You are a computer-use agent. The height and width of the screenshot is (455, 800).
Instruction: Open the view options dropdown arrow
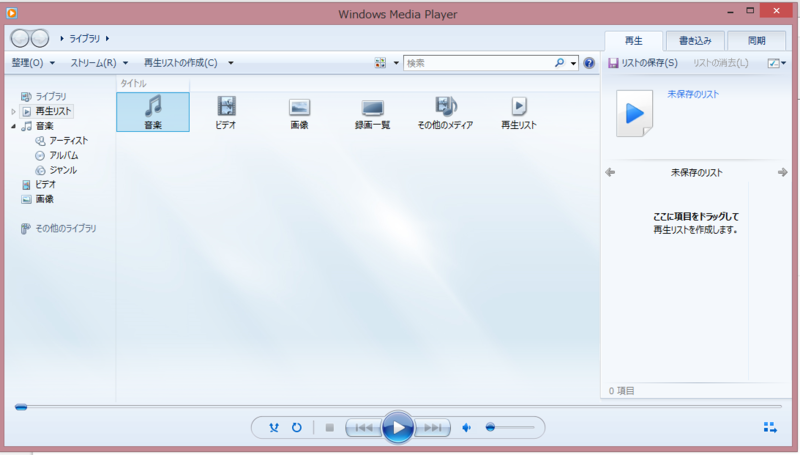(x=396, y=63)
